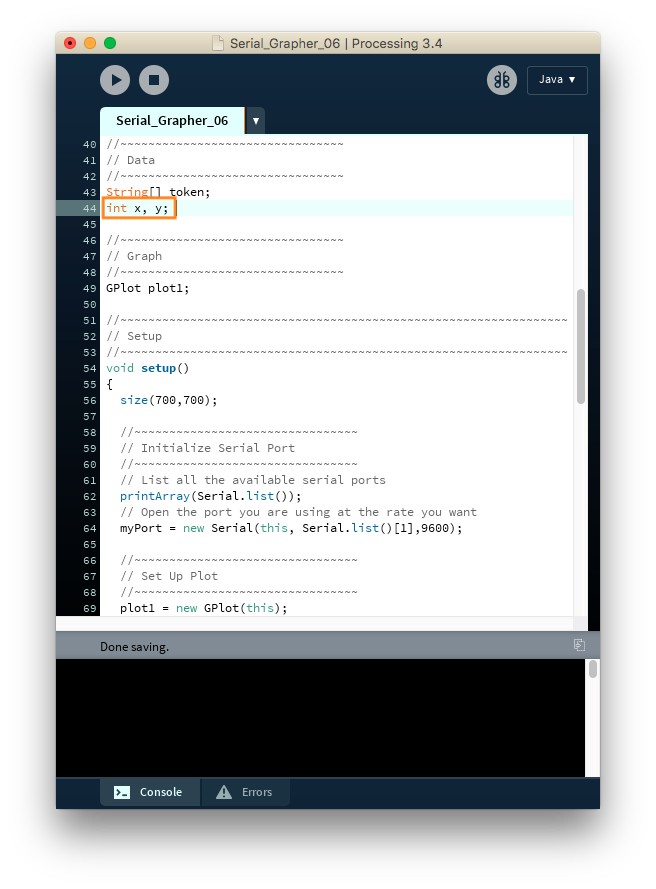
Task: Switch to the Console tab
Action: (x=150, y=792)
